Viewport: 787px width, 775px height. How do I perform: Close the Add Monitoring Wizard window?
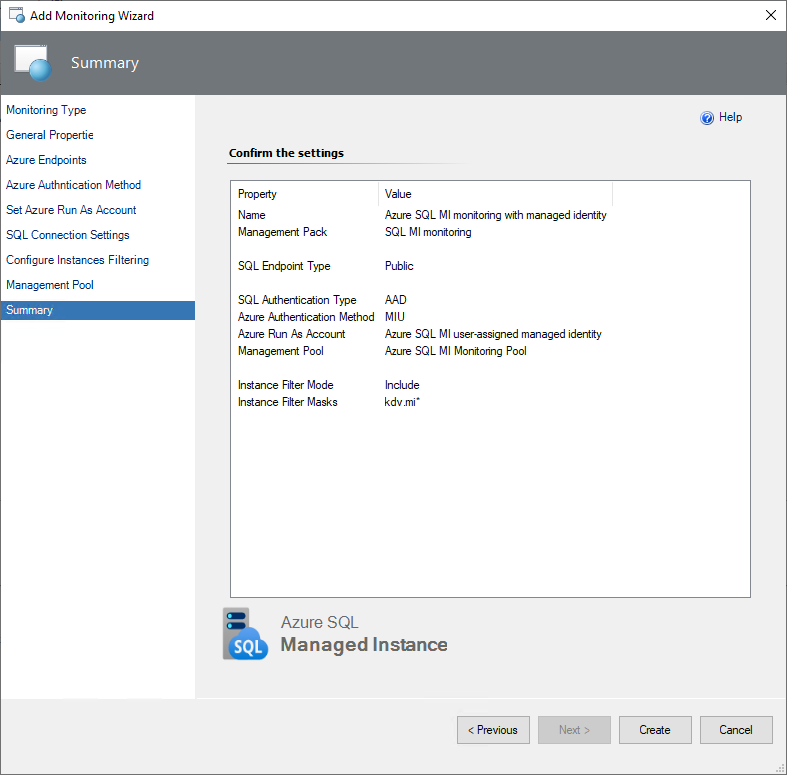770,15
